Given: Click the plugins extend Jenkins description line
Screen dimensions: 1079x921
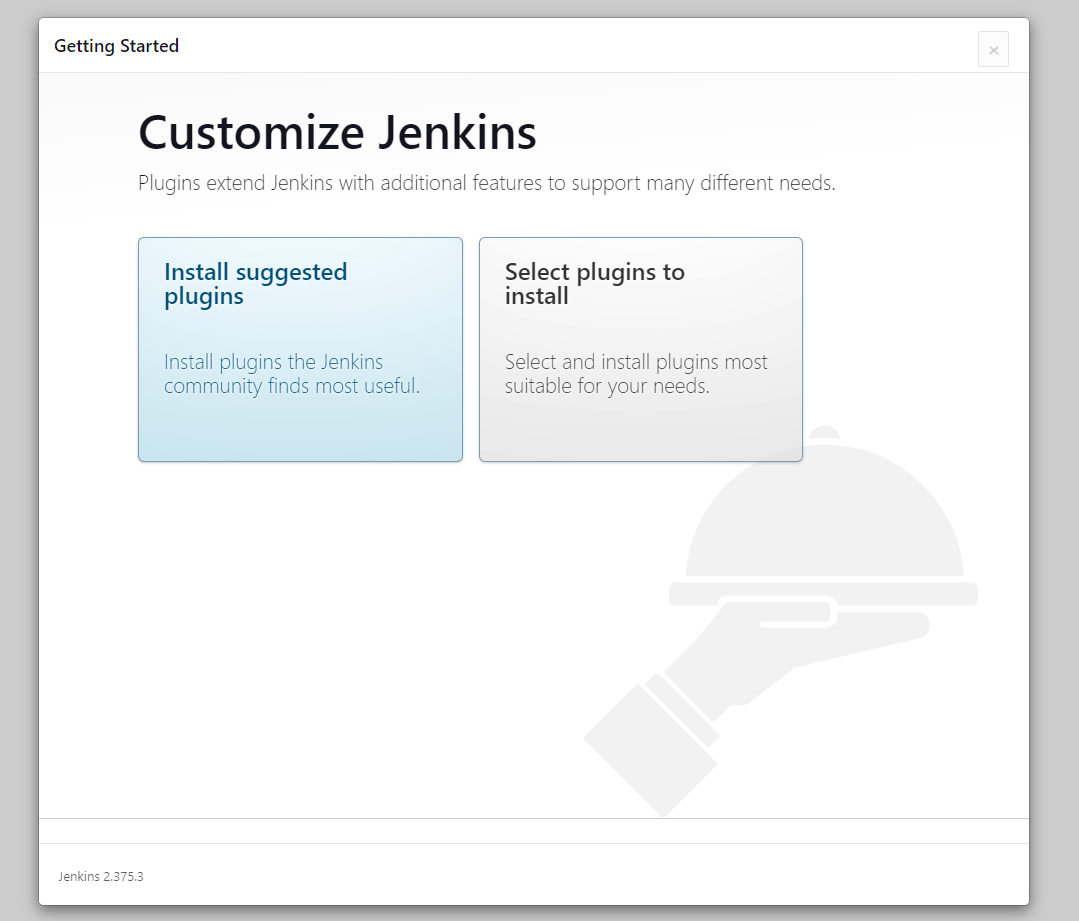Looking at the screenshot, I should tap(487, 183).
